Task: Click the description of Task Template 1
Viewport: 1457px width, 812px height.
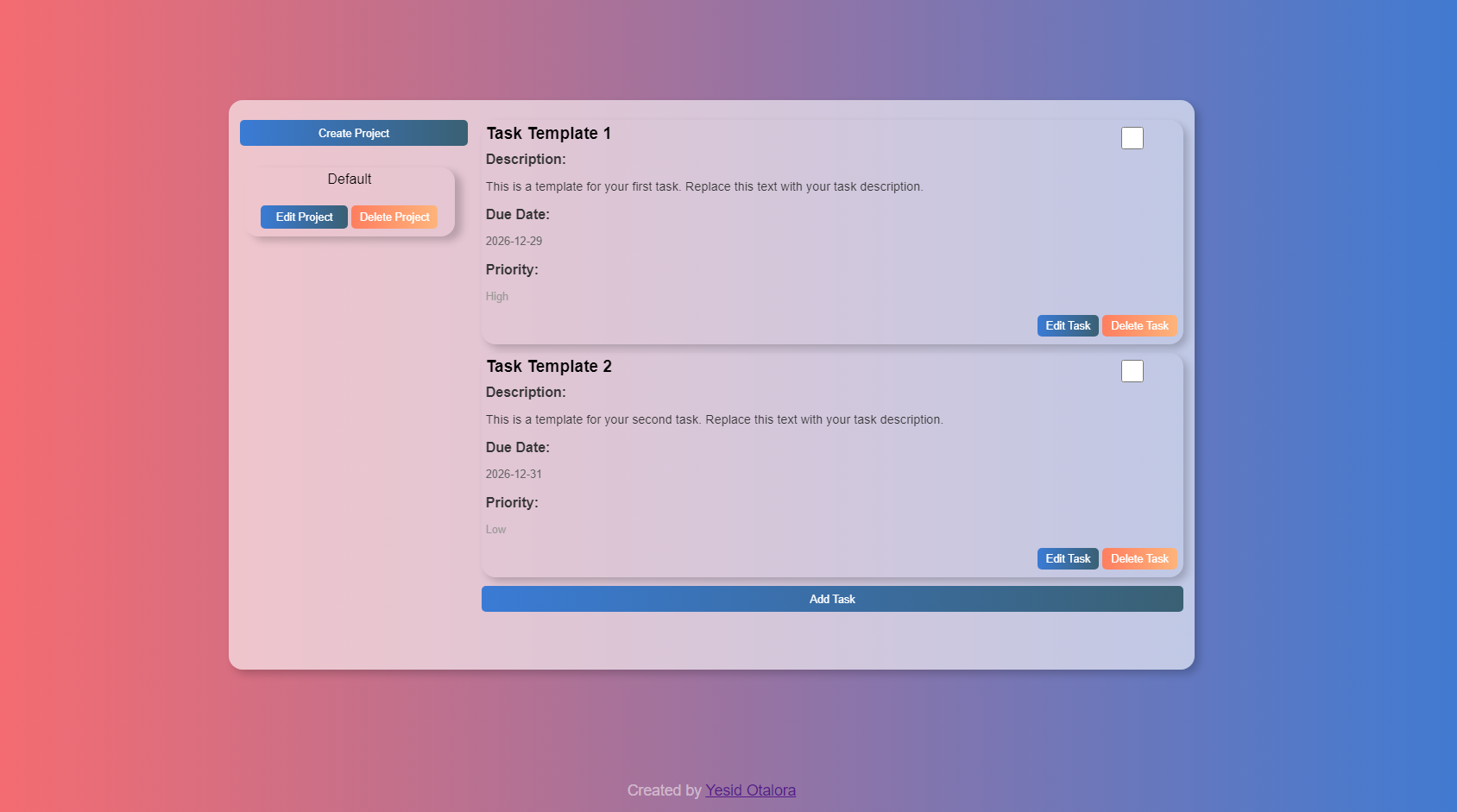Action: point(704,186)
